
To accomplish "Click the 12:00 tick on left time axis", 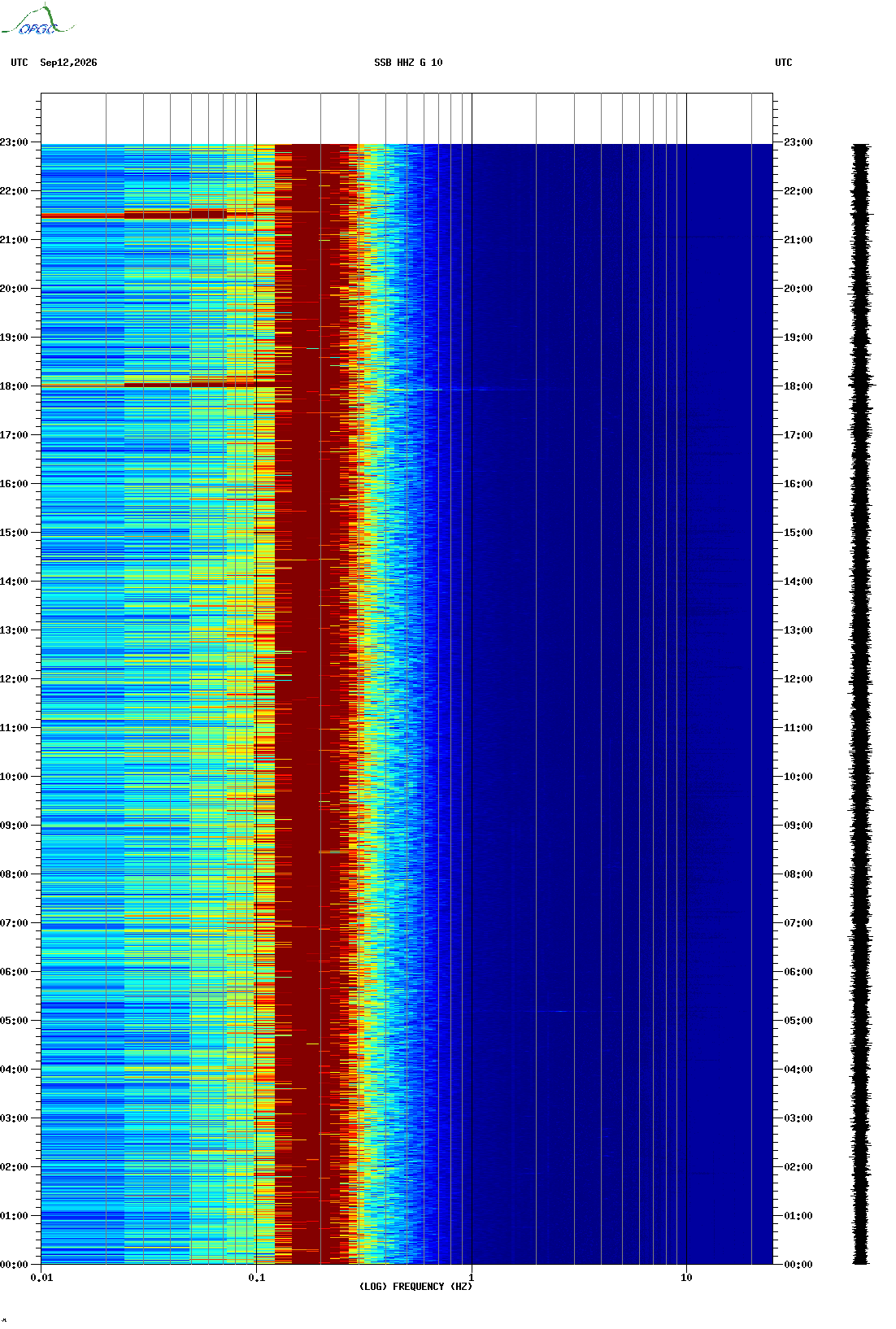I will tap(14, 679).
